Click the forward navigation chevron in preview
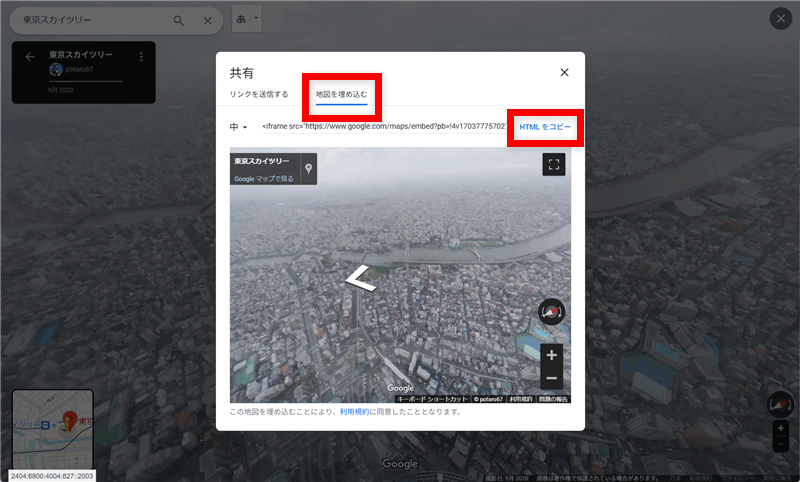The width and height of the screenshot is (800, 482). click(360, 278)
